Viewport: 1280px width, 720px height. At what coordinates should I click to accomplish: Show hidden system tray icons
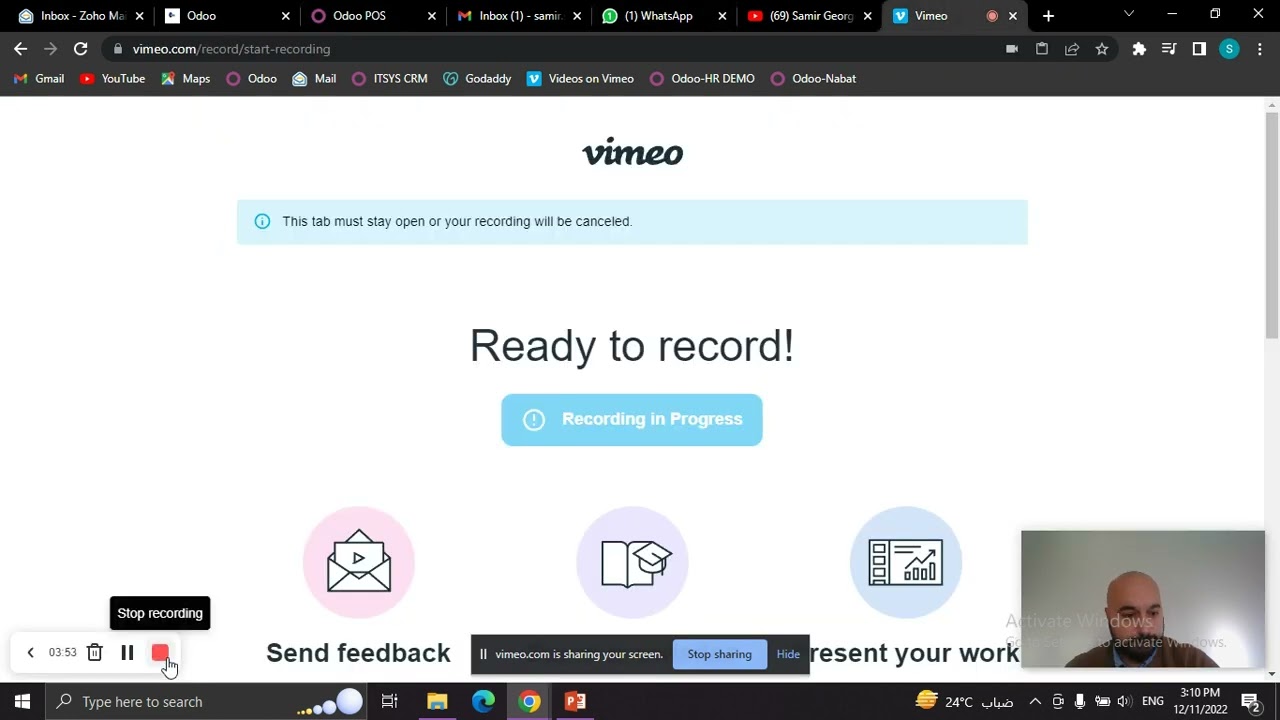1035,702
